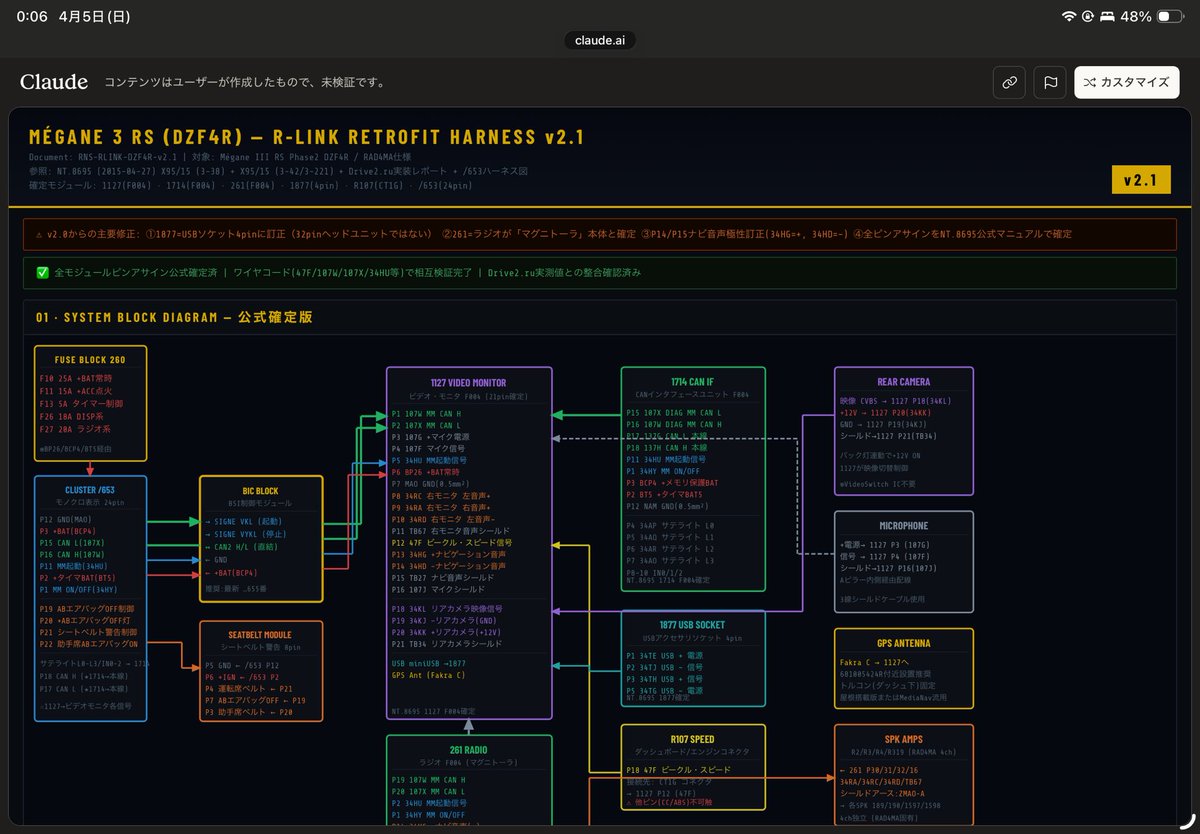The image size is (1200, 834).
Task: Report content using the flag icon
Action: [x=1050, y=82]
